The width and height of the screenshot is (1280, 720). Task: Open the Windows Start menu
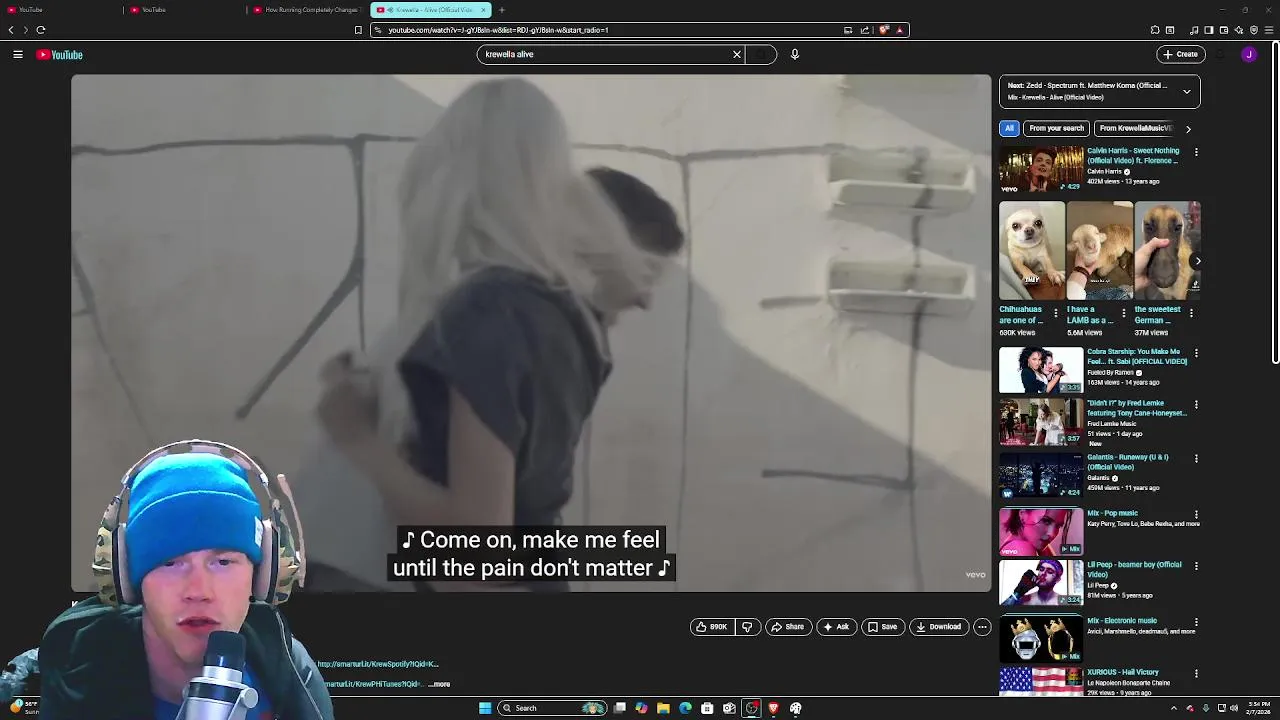pos(485,708)
